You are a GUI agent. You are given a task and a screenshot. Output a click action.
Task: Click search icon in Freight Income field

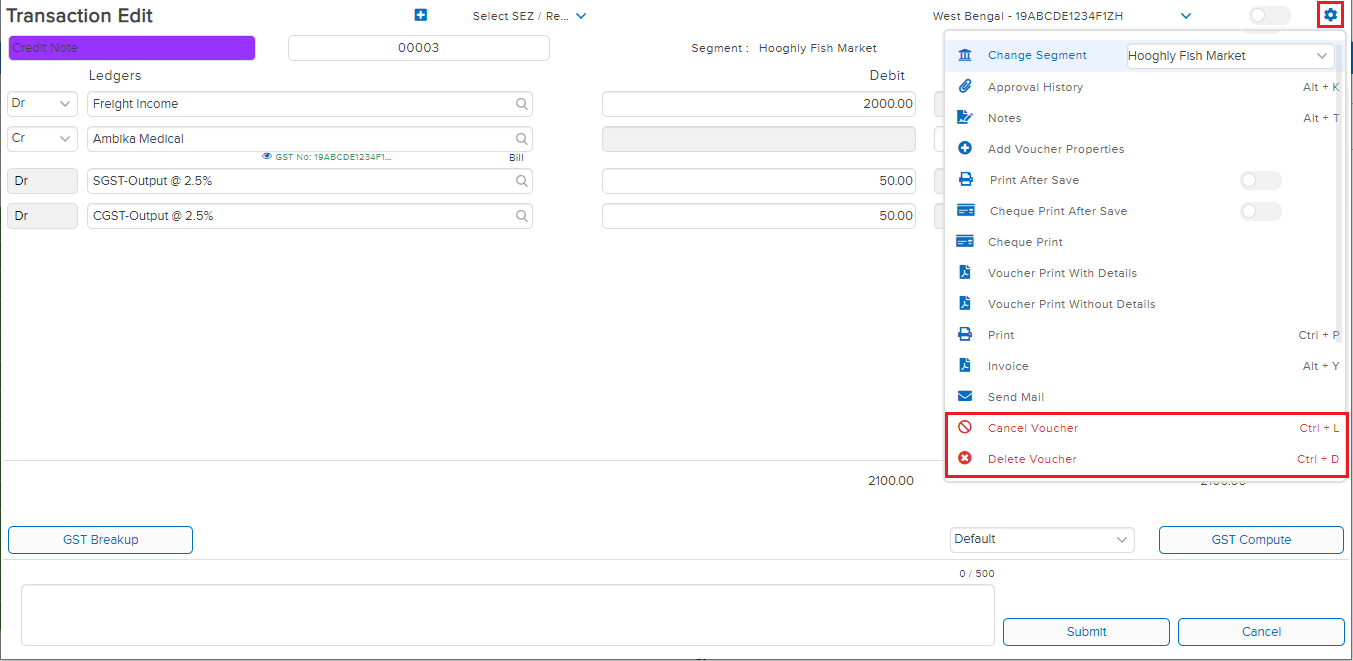point(521,104)
